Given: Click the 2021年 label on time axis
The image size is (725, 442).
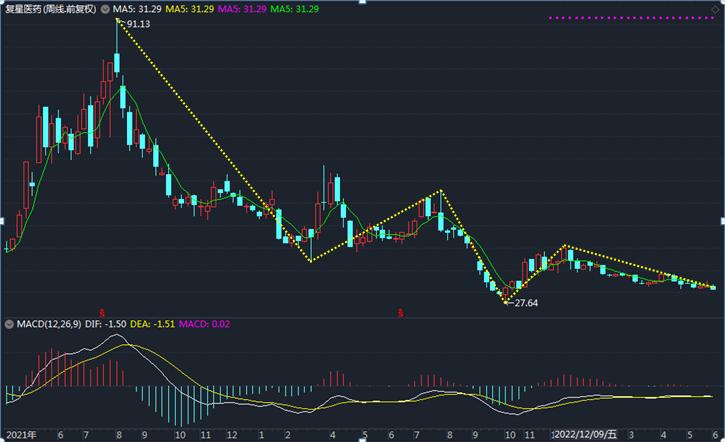Looking at the screenshot, I should point(18,435).
